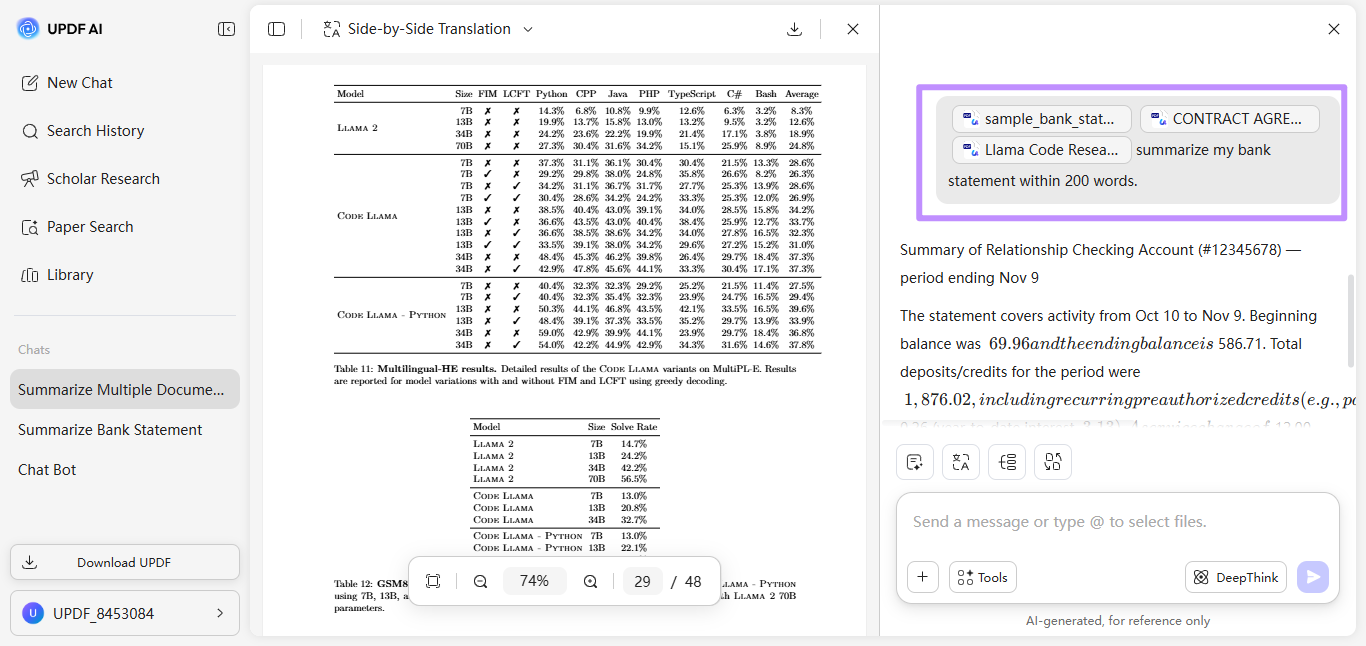Click the Download UPDF button
This screenshot has width=1366, height=646.
[125, 562]
